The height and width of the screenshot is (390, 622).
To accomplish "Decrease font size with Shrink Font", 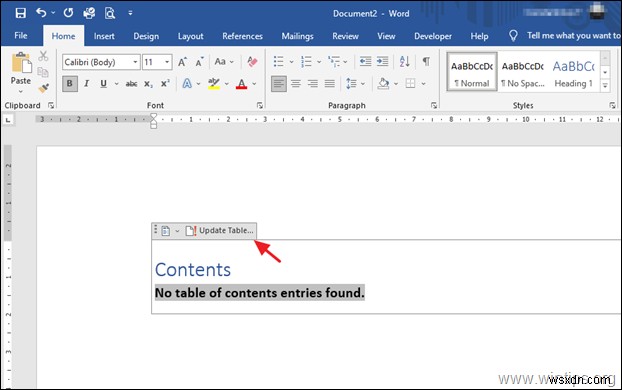I will pyautogui.click(x=199, y=62).
